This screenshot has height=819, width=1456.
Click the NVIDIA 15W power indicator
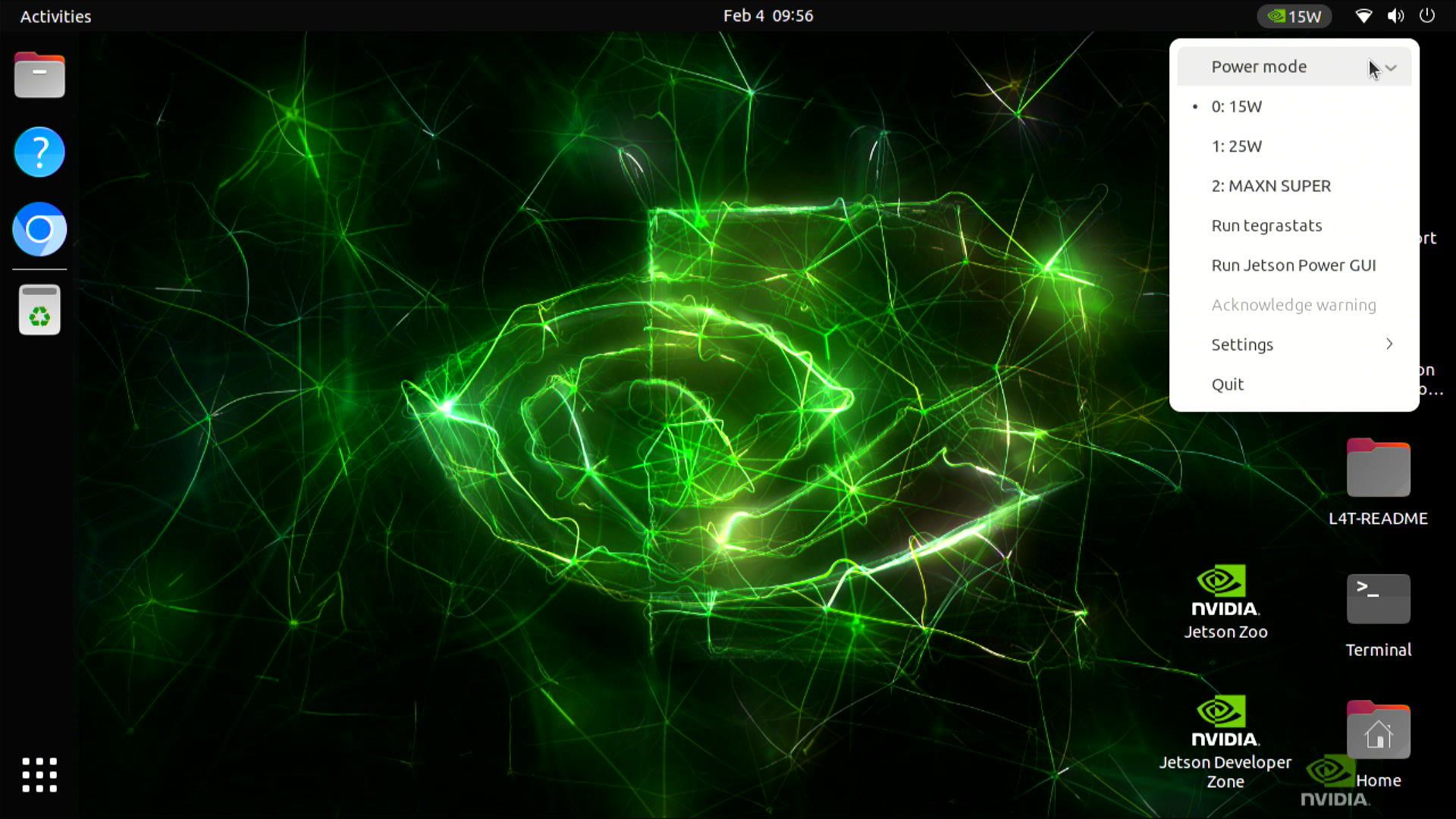(x=1294, y=16)
